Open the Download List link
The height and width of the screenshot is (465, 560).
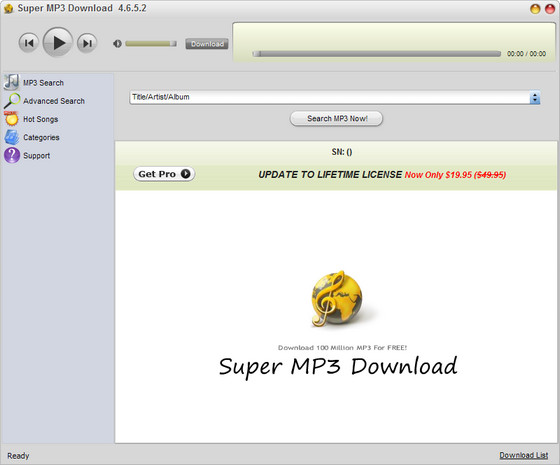523,455
